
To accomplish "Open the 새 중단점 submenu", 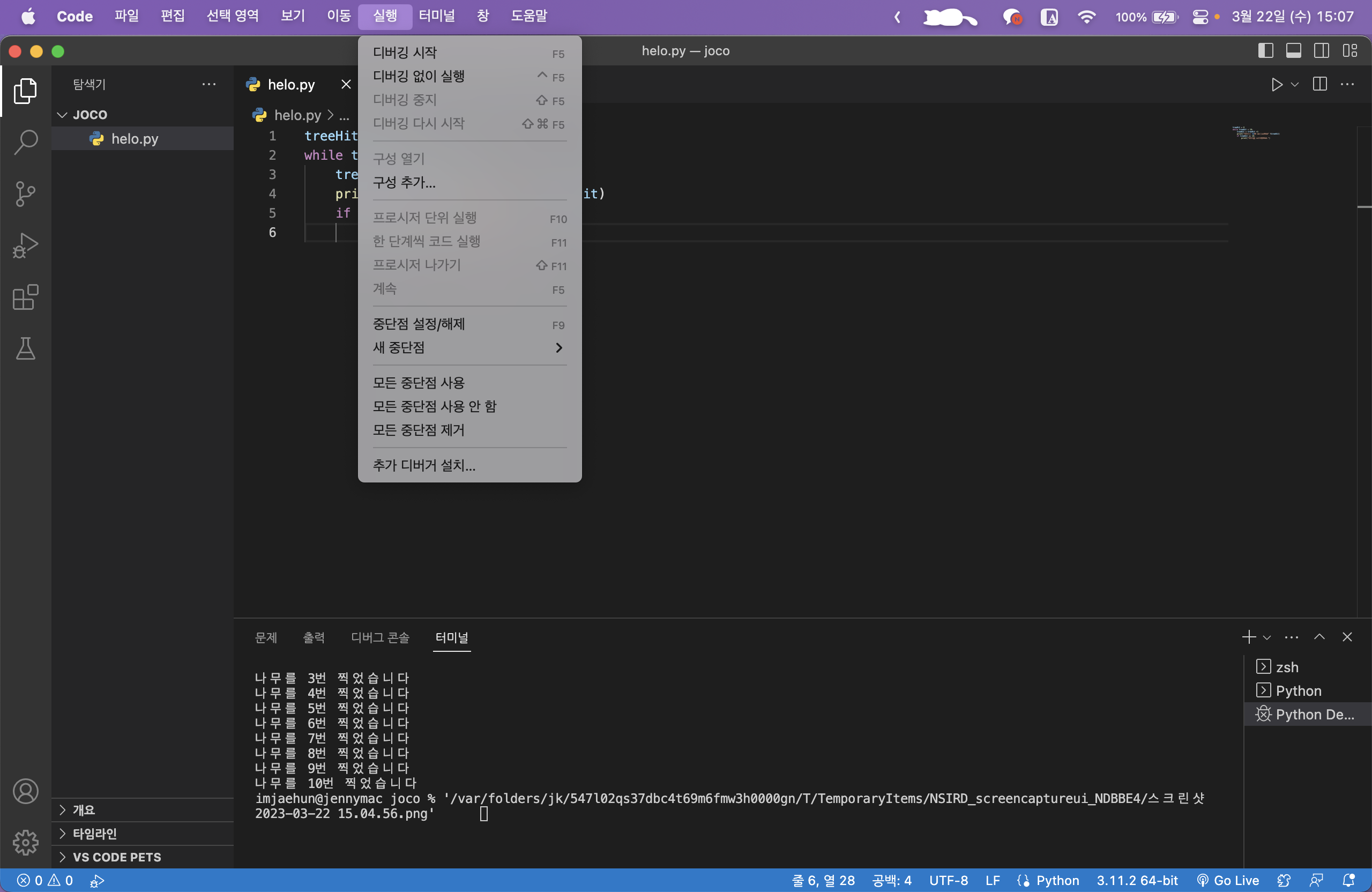I will [469, 347].
